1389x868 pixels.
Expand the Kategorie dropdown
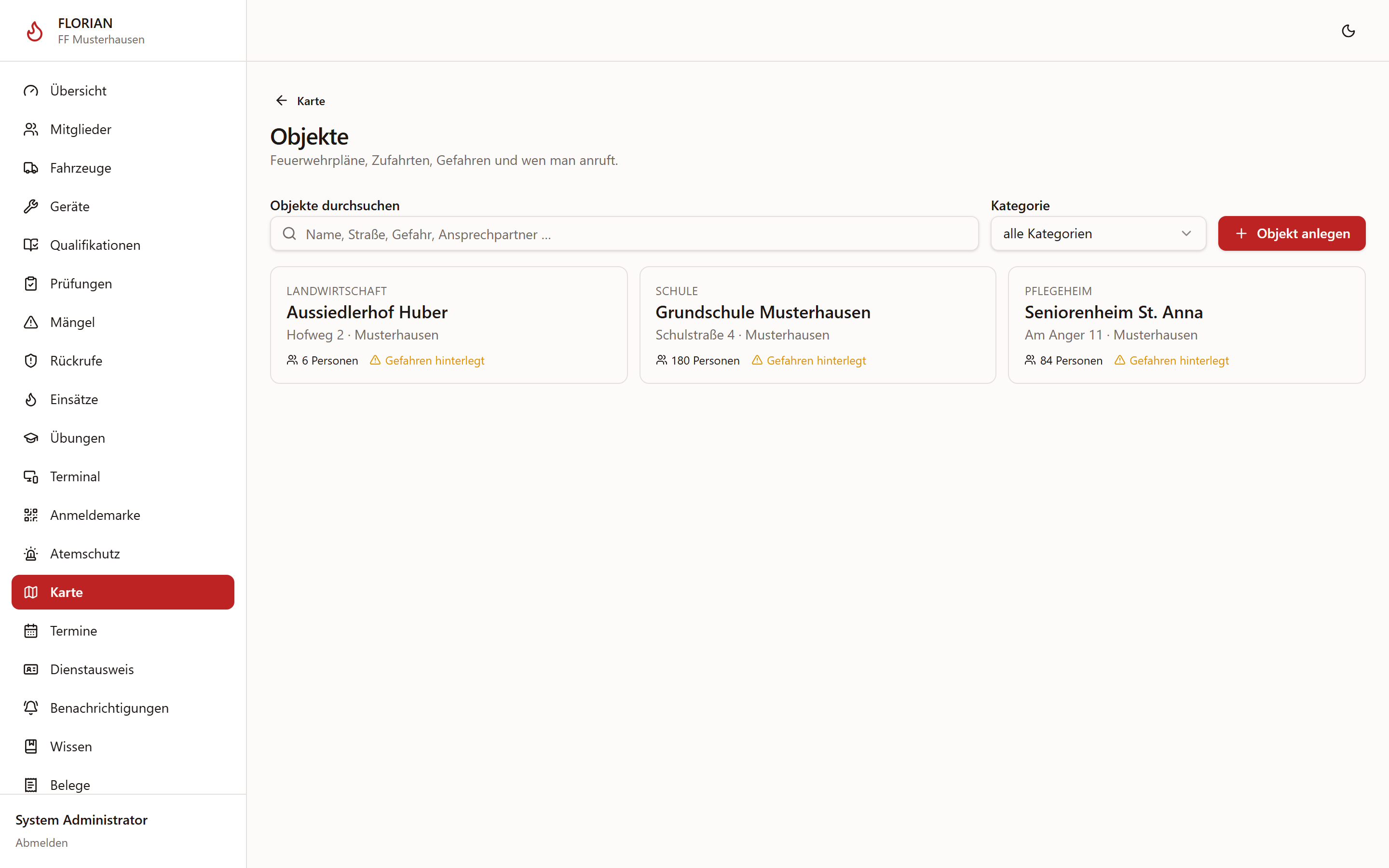[1097, 234]
